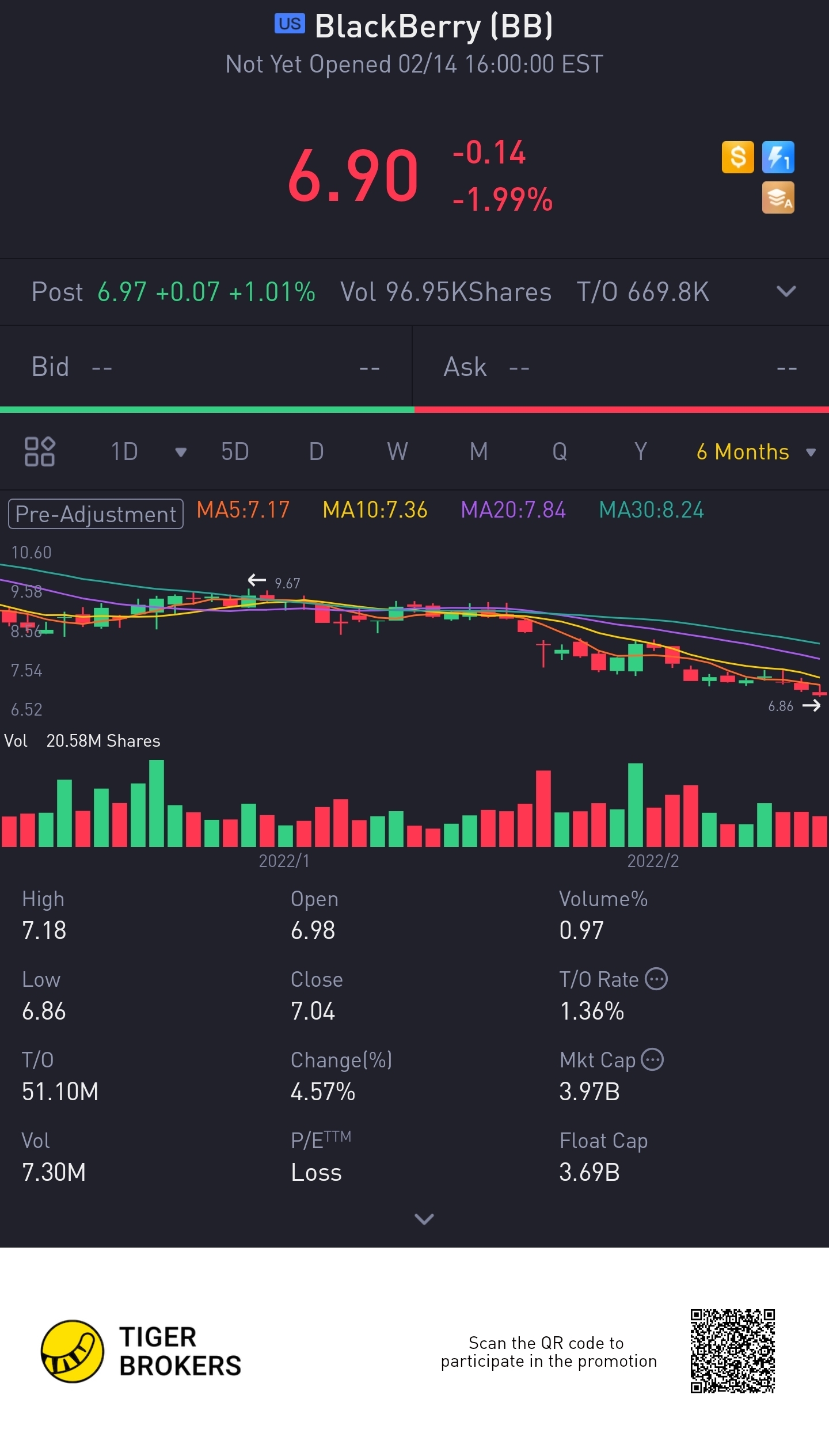Tap the MA30 indicator label
The image size is (829, 1456).
click(651, 510)
